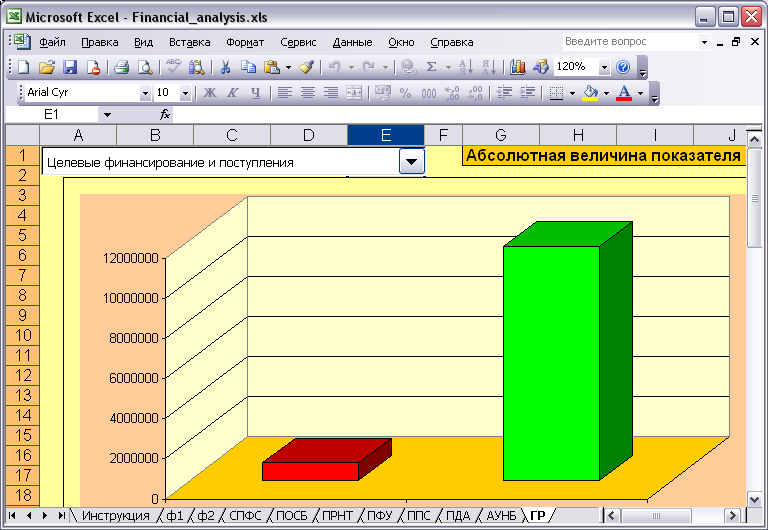Viewport: 768px width, 530px height.
Task: Open the Print icon in toolbar
Action: point(121,67)
